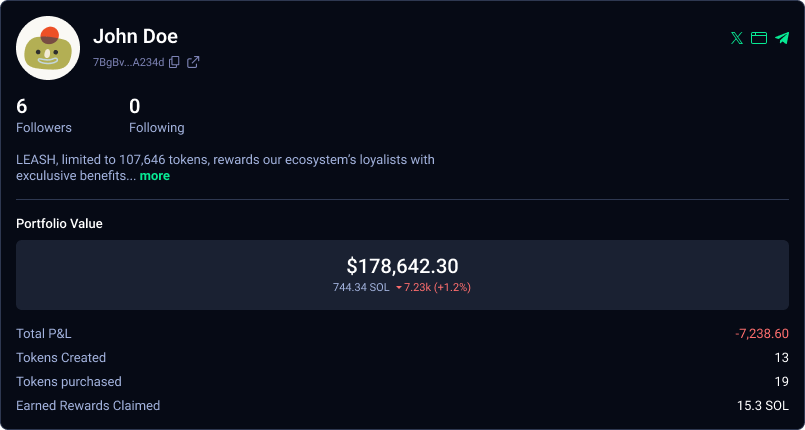Click the follower count number 6

(x=22, y=106)
